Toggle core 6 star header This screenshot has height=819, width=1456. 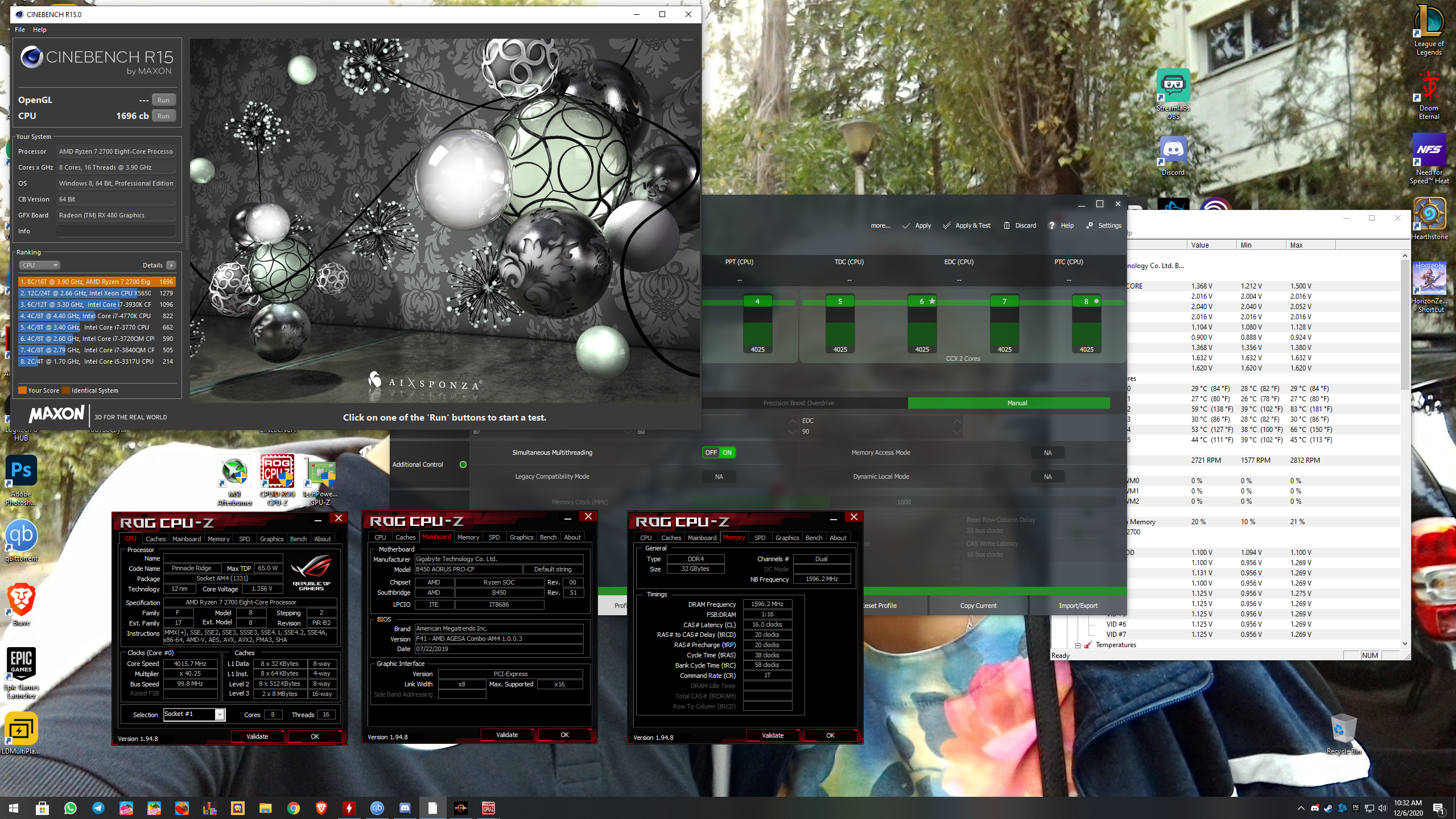click(922, 301)
